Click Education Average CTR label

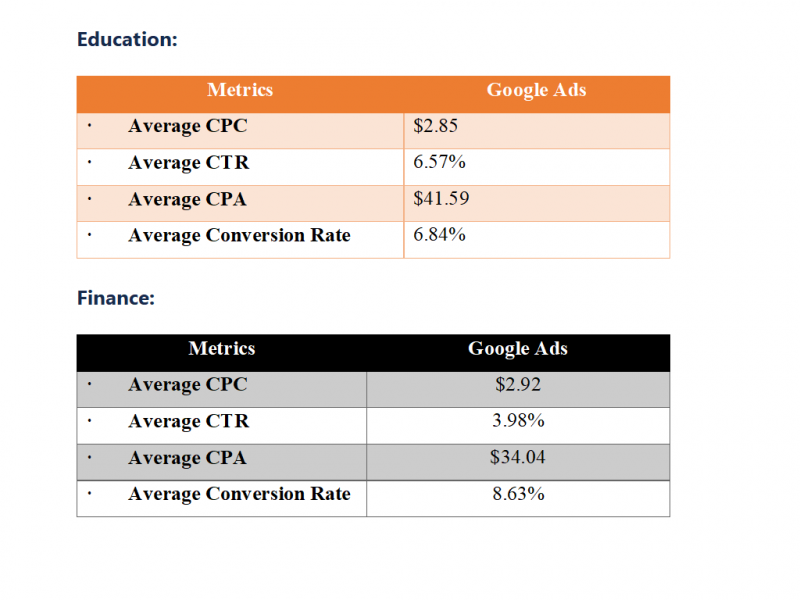click(x=189, y=163)
